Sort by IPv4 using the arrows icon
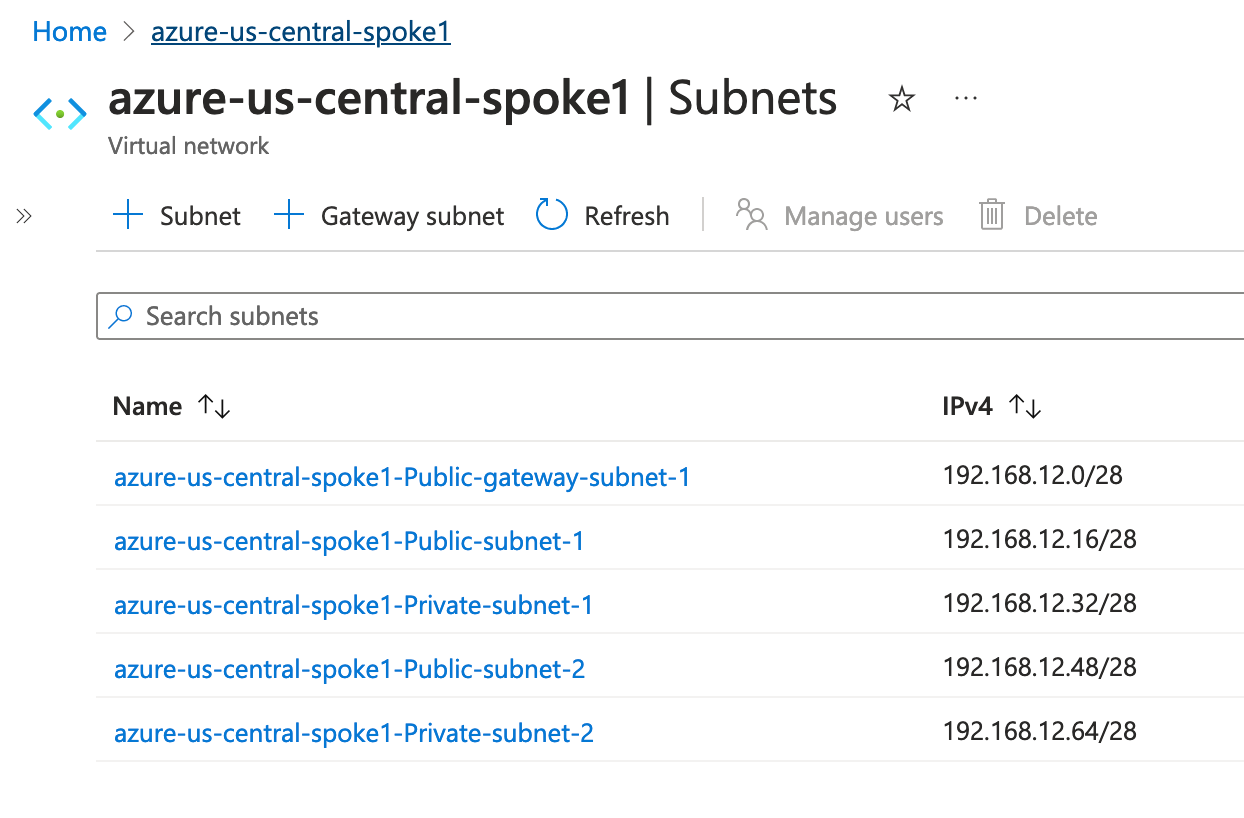 [x=1025, y=406]
